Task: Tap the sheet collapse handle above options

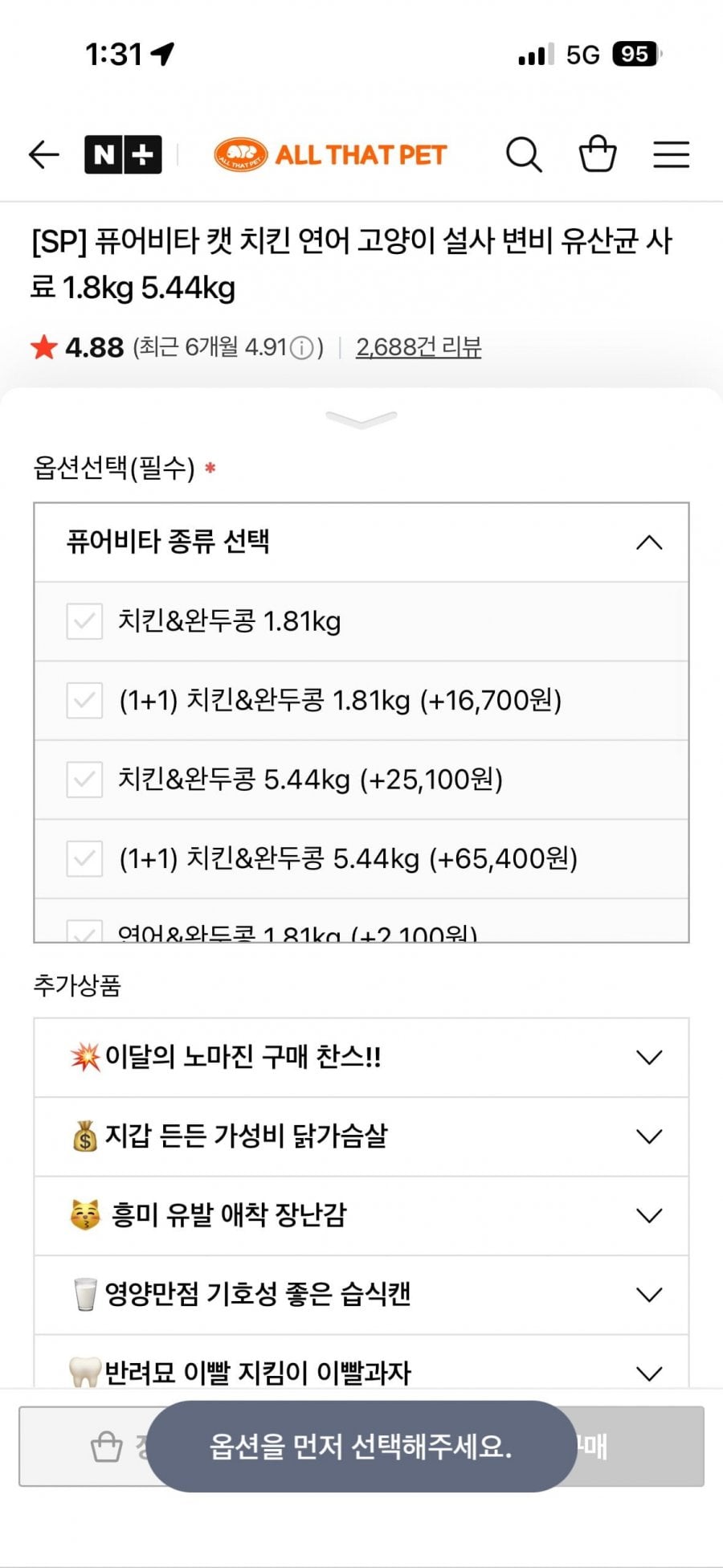Action: pyautogui.click(x=361, y=419)
